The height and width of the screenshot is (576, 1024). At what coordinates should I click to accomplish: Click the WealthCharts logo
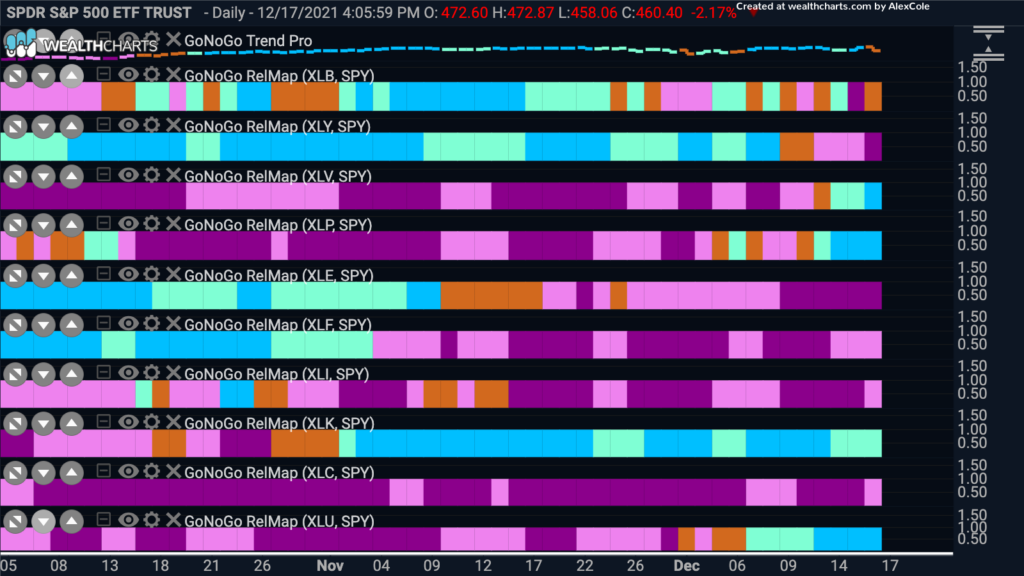point(82,44)
